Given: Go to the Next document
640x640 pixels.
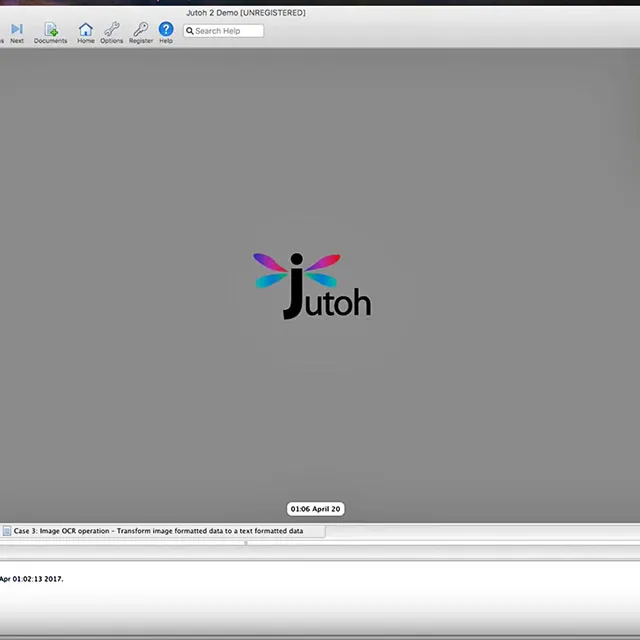Looking at the screenshot, I should [x=17, y=33].
